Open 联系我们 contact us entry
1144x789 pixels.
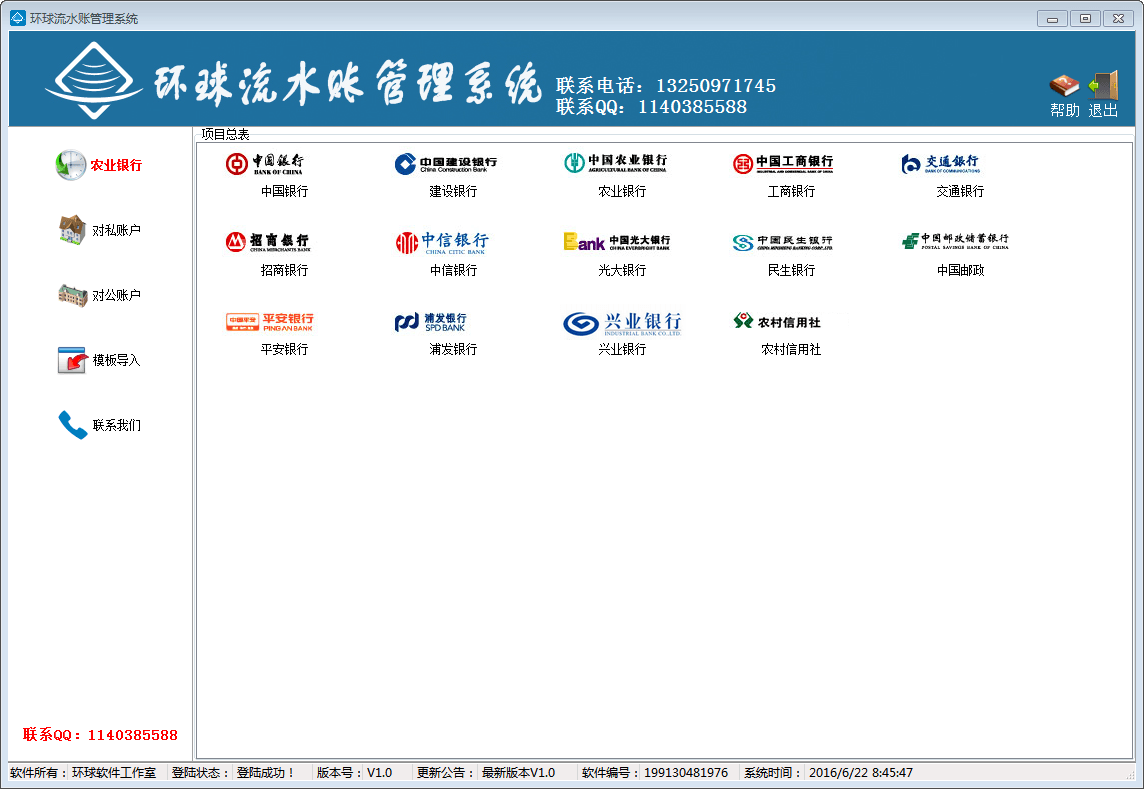coord(100,425)
